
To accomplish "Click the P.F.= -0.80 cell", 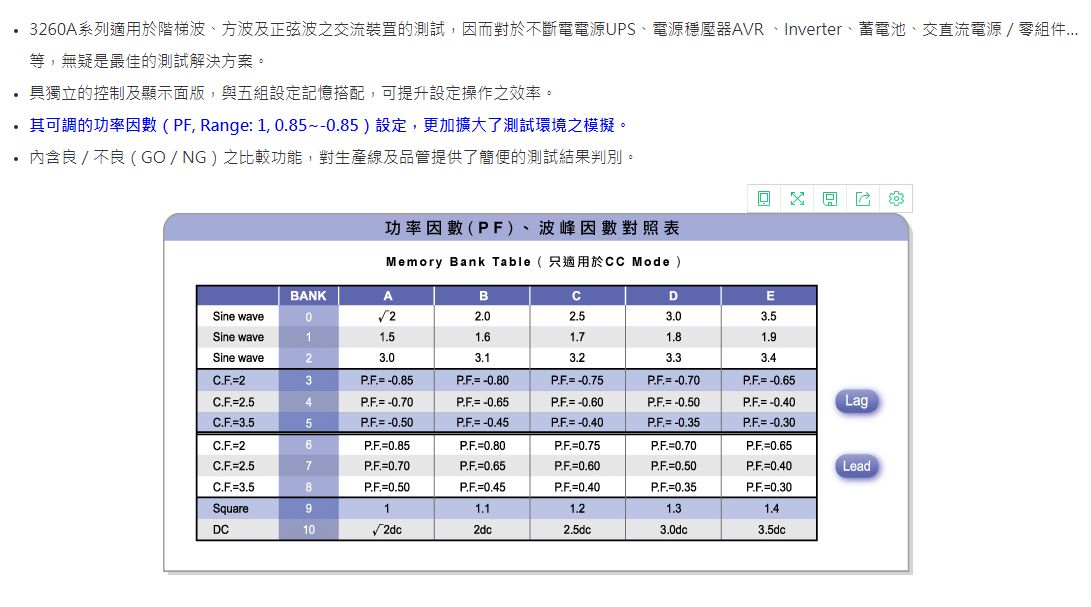I will click(482, 381).
